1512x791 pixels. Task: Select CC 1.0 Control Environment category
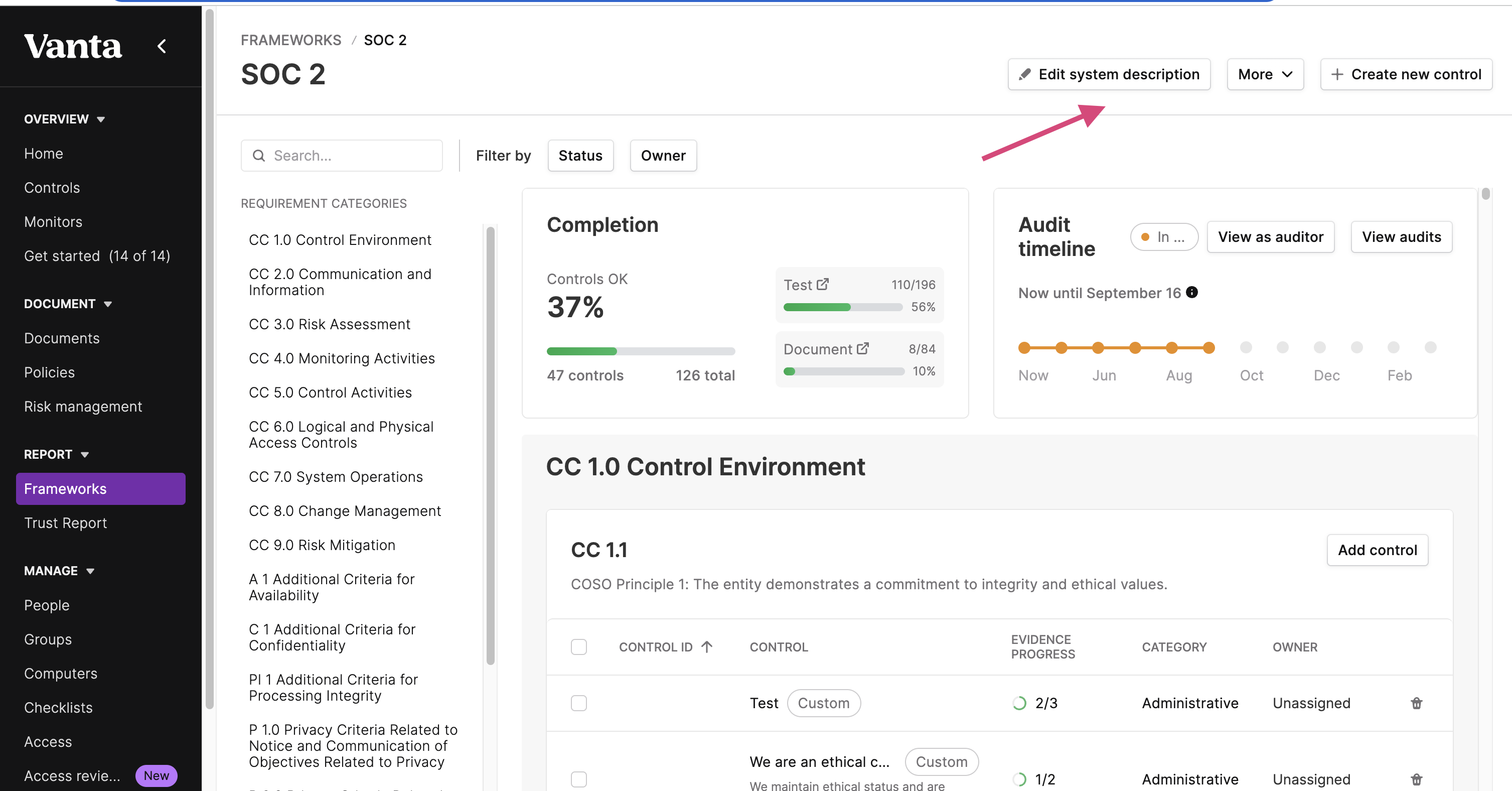[340, 239]
